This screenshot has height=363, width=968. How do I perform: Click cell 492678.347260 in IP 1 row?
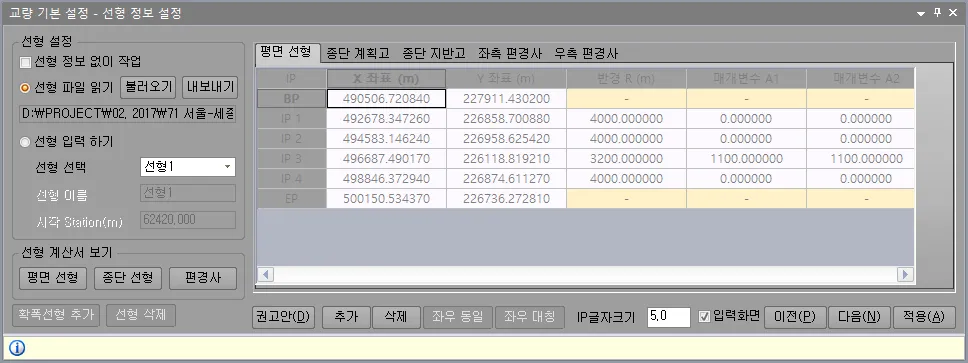pos(386,119)
